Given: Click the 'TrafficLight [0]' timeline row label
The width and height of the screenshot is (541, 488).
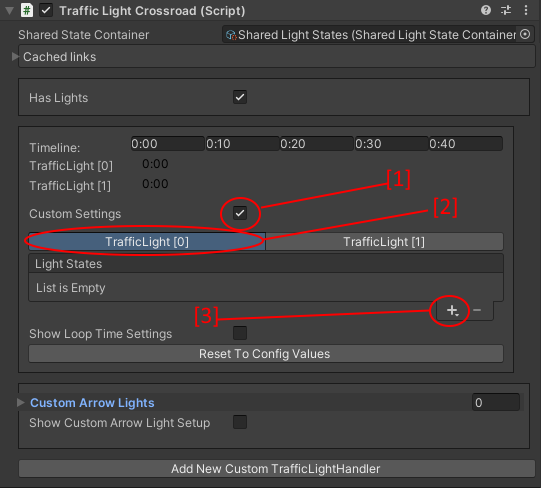Looking at the screenshot, I should click(71, 166).
